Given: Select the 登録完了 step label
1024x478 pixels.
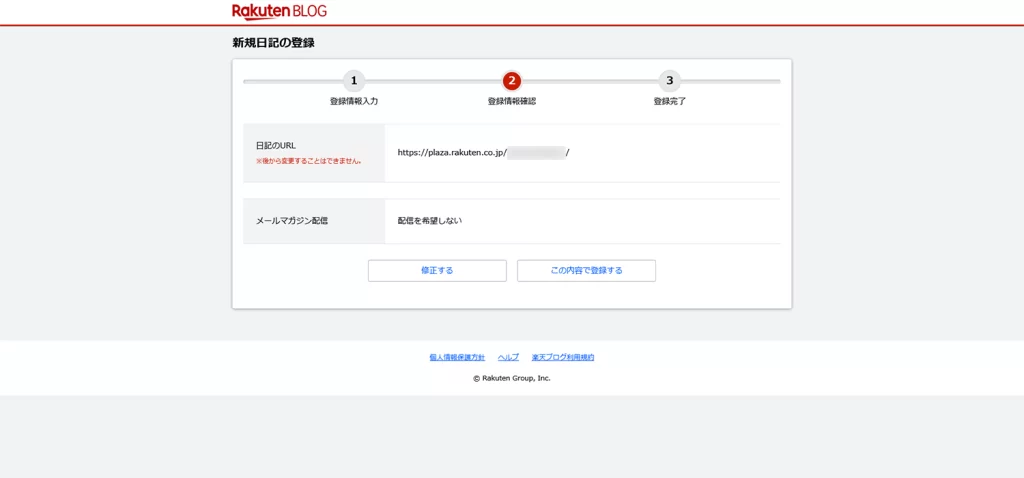Looking at the screenshot, I should point(670,101).
